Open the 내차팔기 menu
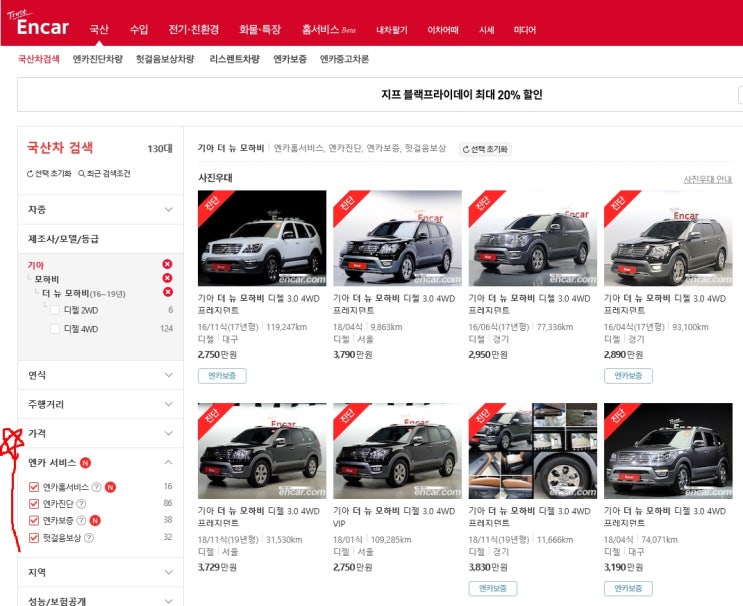Viewport: 743px width, 606px height. click(x=391, y=30)
